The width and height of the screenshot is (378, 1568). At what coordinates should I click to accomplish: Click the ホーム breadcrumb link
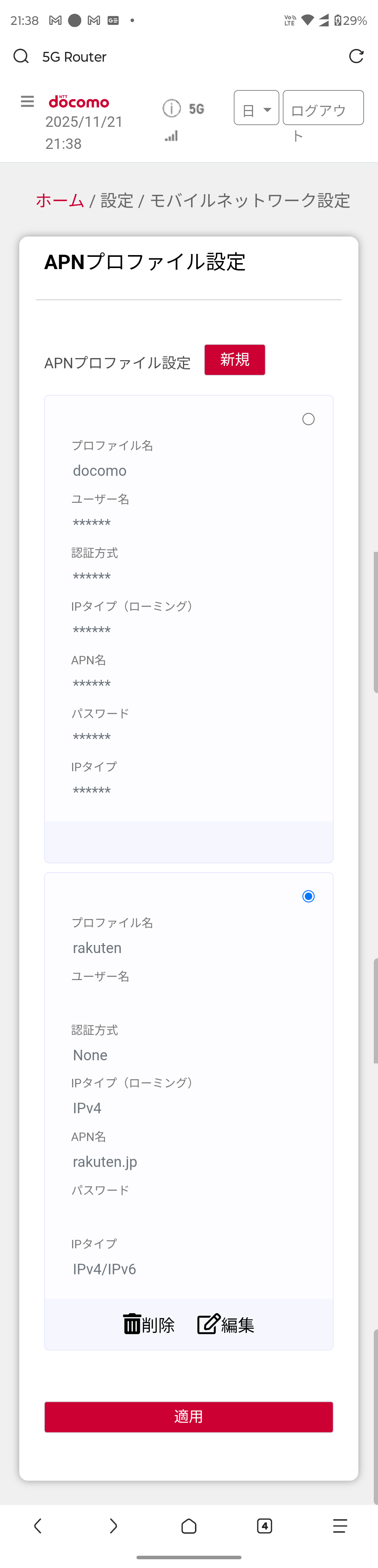click(x=59, y=200)
